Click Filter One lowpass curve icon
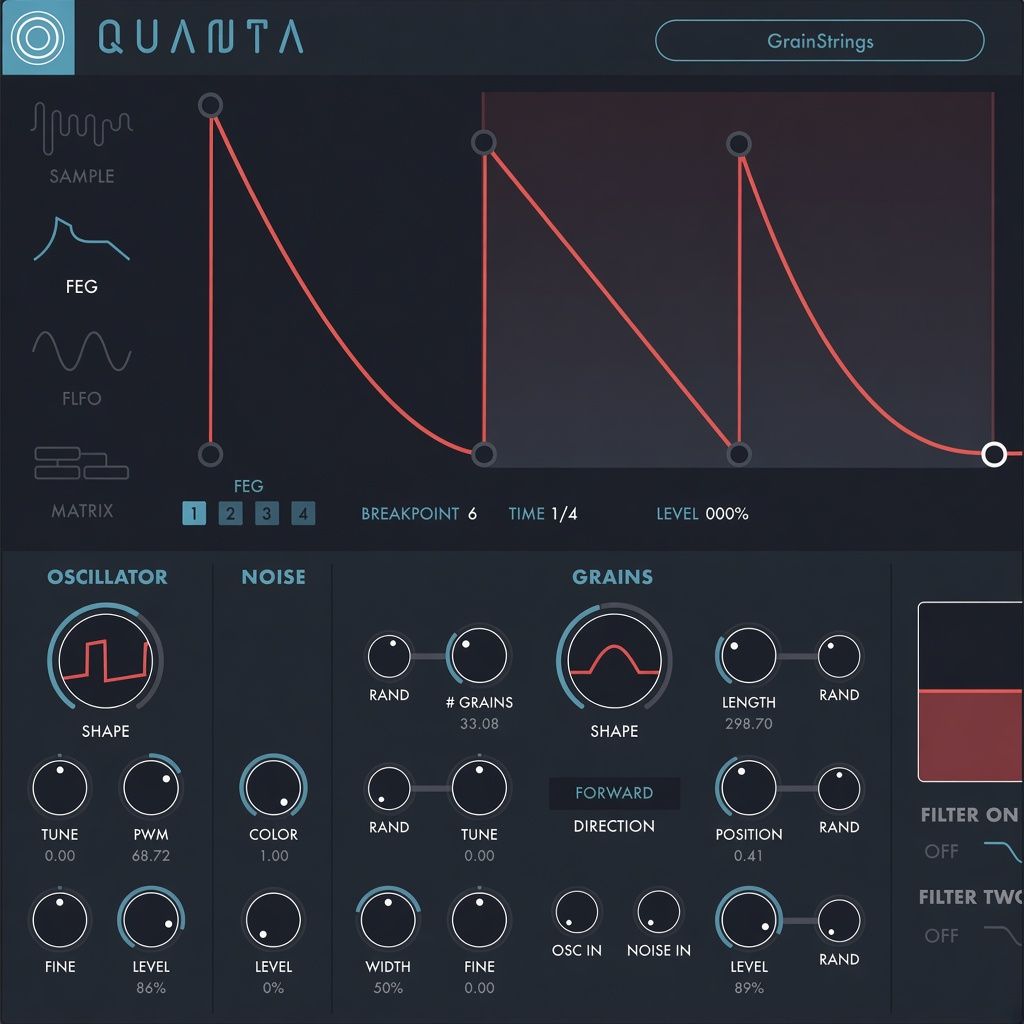The height and width of the screenshot is (1024, 1024). point(1004,852)
